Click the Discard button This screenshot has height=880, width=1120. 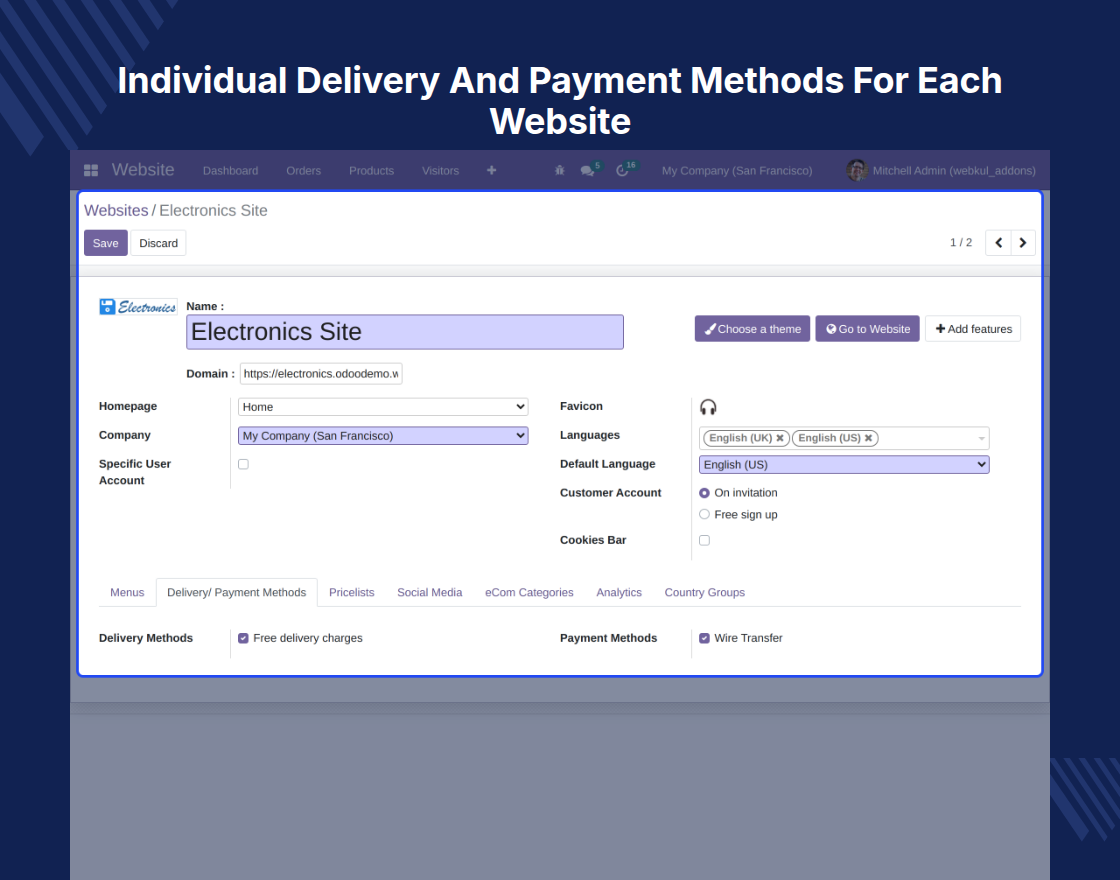[x=159, y=243]
